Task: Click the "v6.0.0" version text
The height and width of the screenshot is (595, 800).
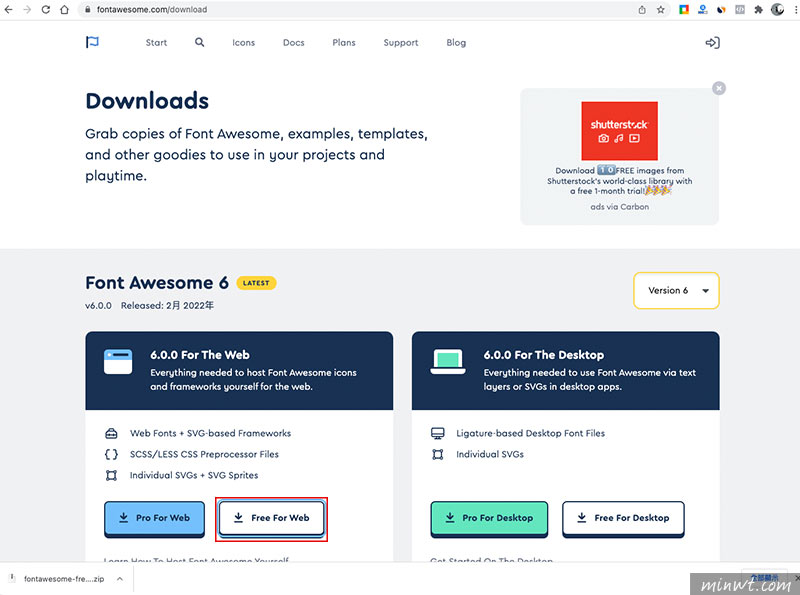Action: pos(98,306)
